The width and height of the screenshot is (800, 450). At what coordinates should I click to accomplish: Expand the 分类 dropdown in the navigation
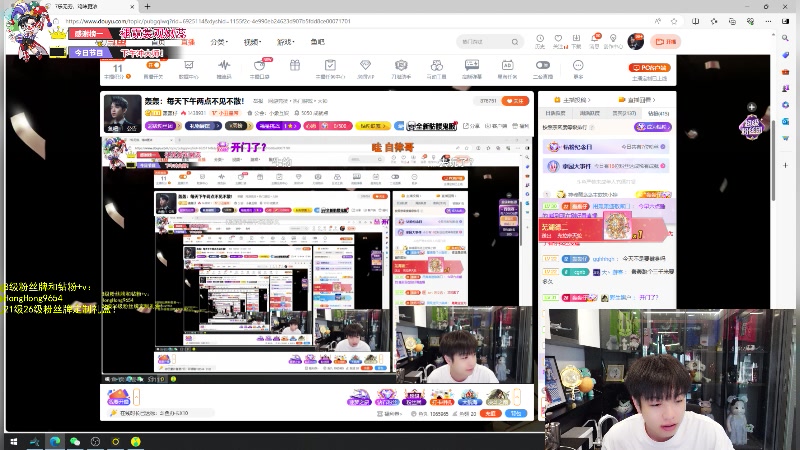219,42
